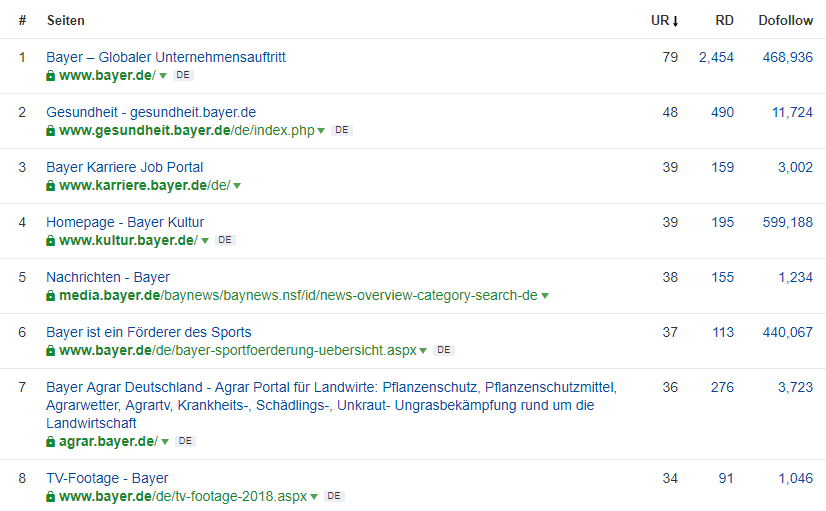
Task: Open the "Bayer Karriere Job Portal" link
Action: [x=124, y=167]
